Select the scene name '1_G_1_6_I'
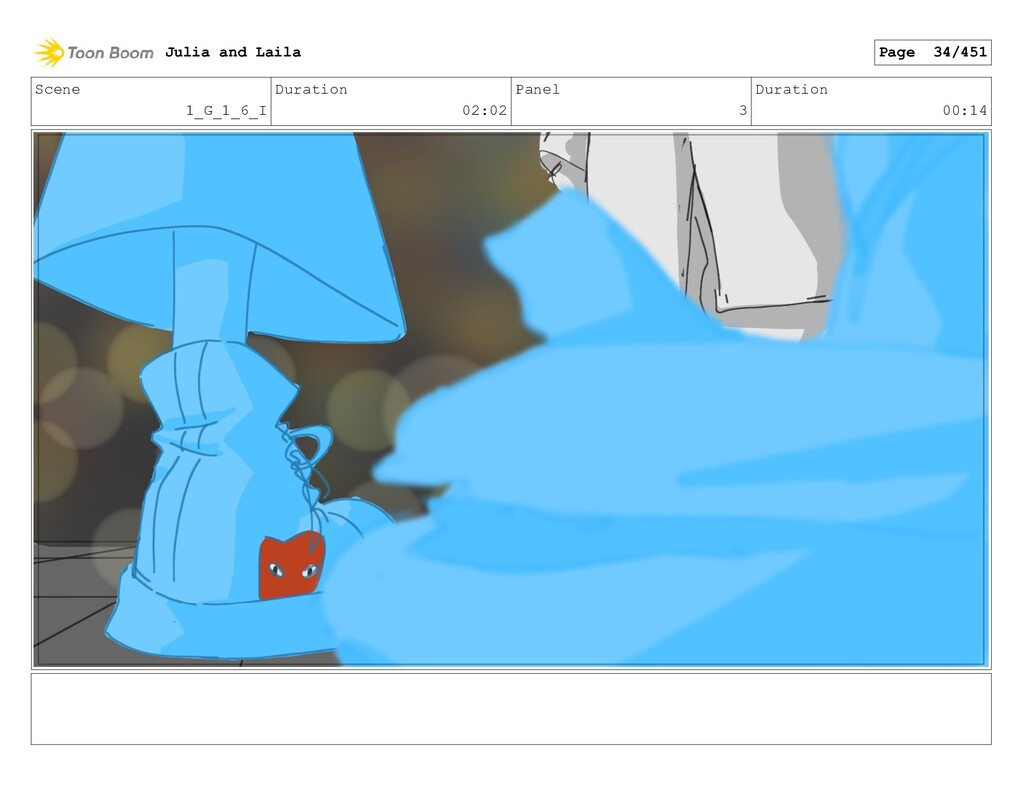The width and height of the screenshot is (1024, 791). [226, 110]
